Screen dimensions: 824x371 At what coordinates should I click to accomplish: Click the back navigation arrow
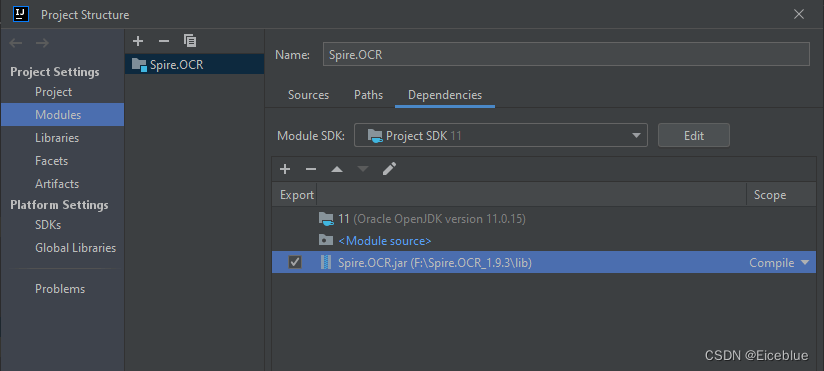pyautogui.click(x=16, y=43)
